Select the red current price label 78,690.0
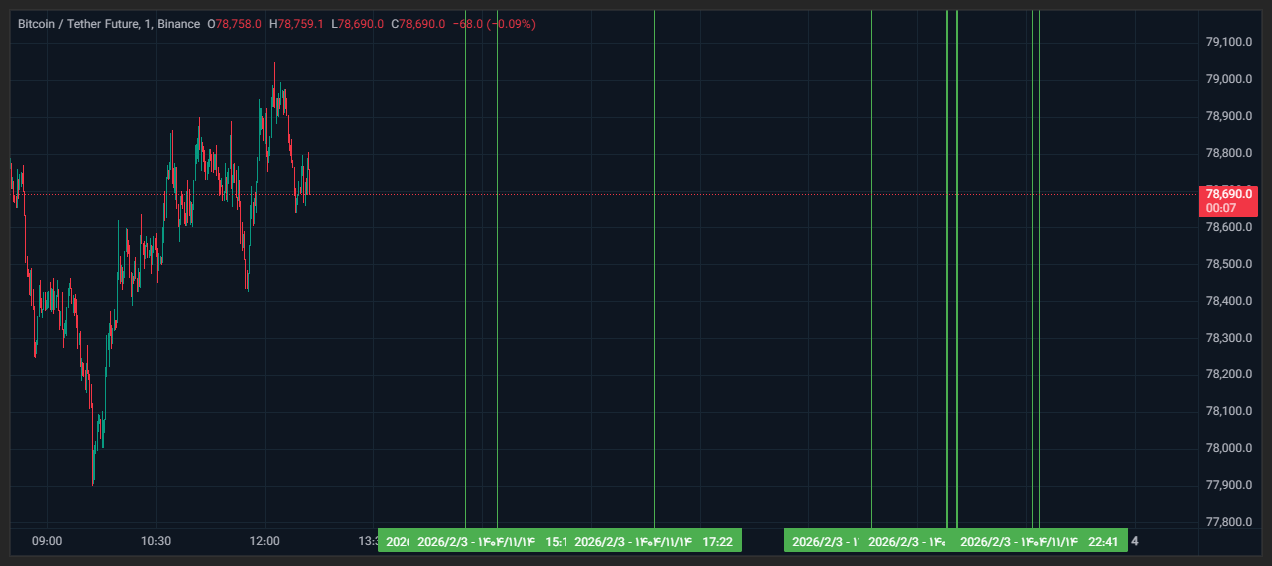This screenshot has width=1272, height=566. click(x=1230, y=194)
